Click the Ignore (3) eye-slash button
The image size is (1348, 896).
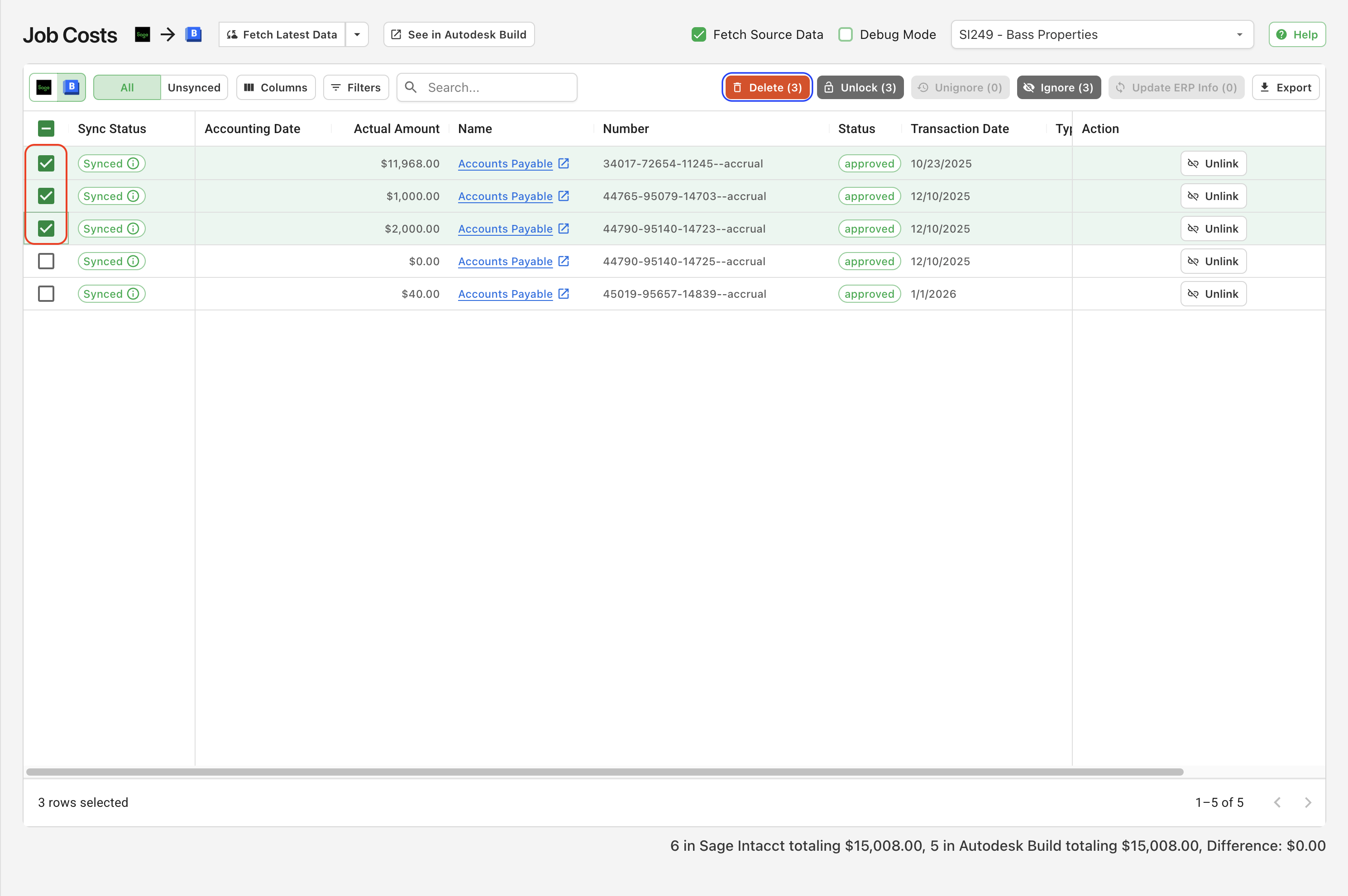point(1058,87)
